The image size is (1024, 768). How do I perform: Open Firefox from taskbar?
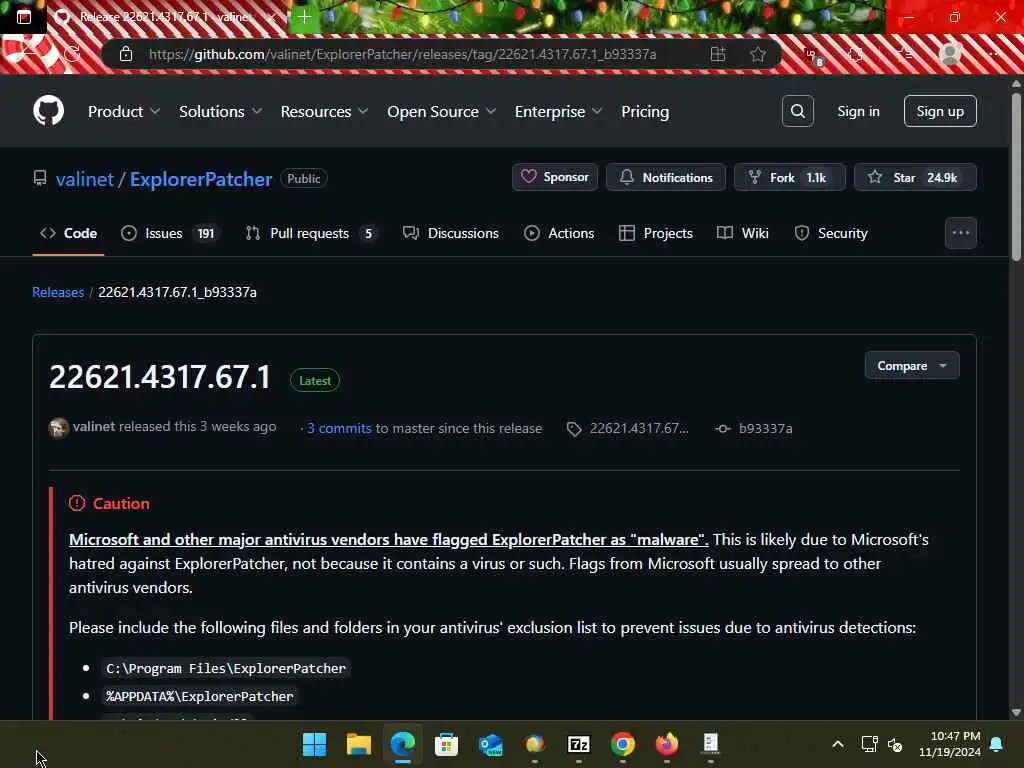[667, 744]
